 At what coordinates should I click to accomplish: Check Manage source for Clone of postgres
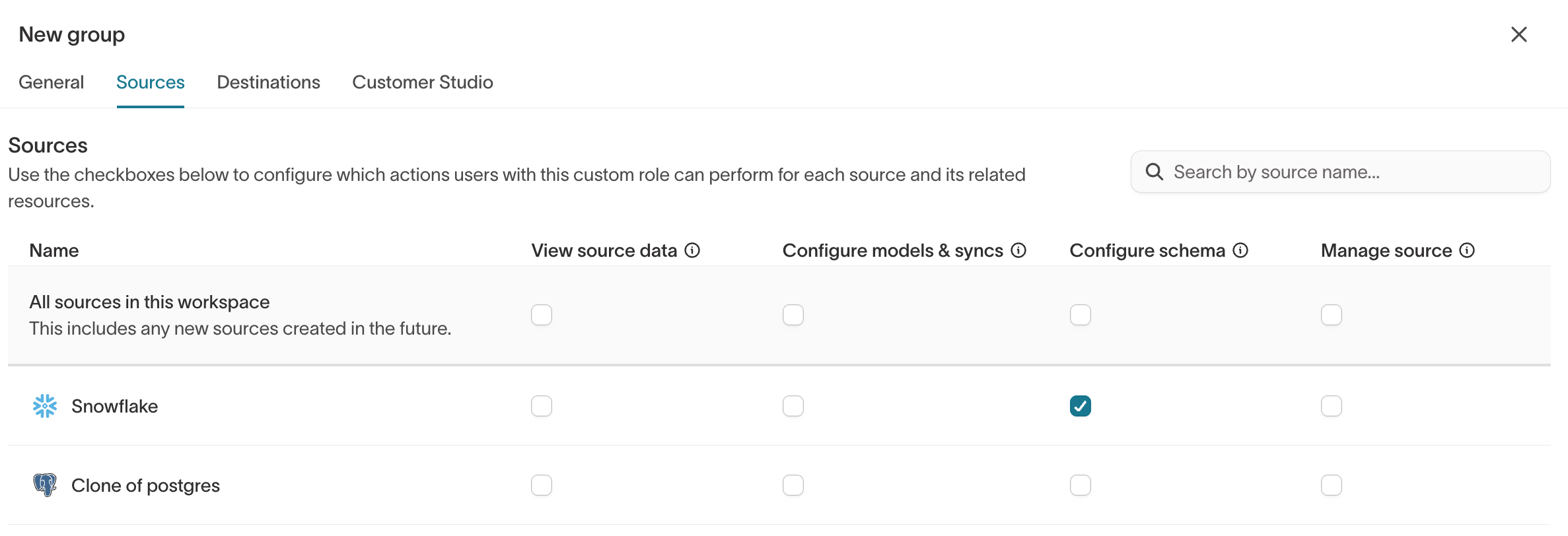point(1332,485)
